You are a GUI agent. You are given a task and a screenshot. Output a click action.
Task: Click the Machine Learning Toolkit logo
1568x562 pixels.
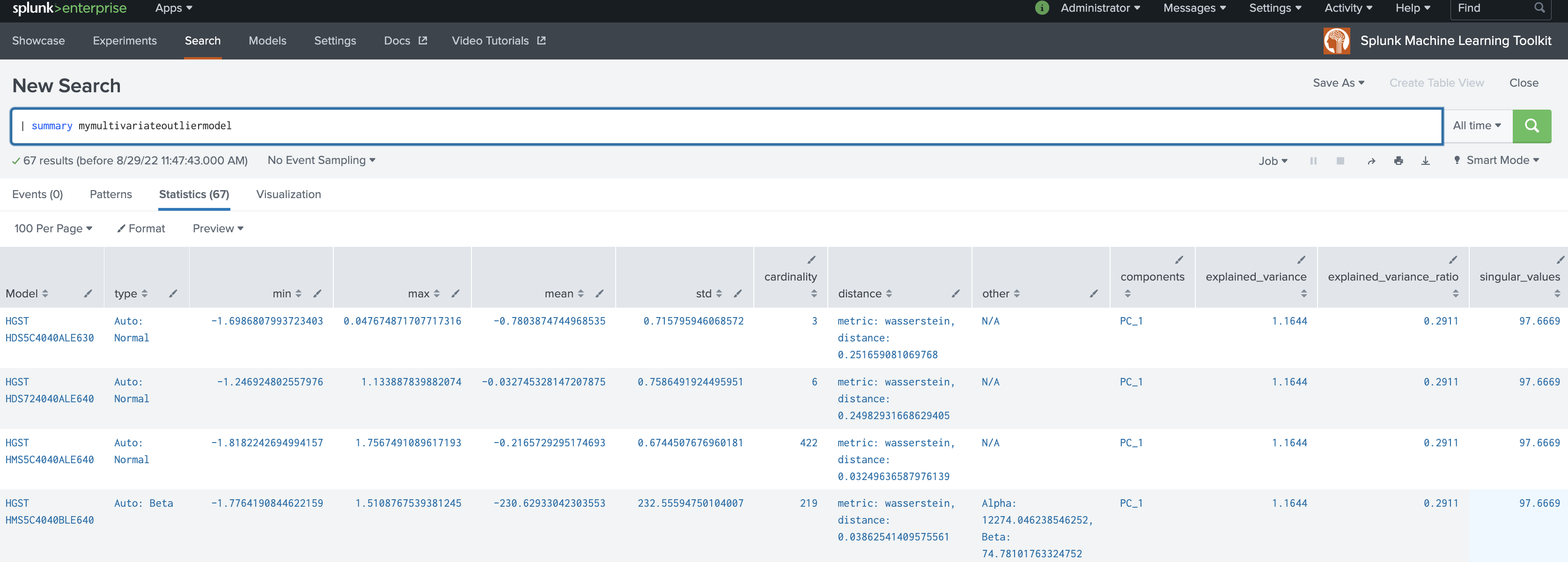[1337, 41]
